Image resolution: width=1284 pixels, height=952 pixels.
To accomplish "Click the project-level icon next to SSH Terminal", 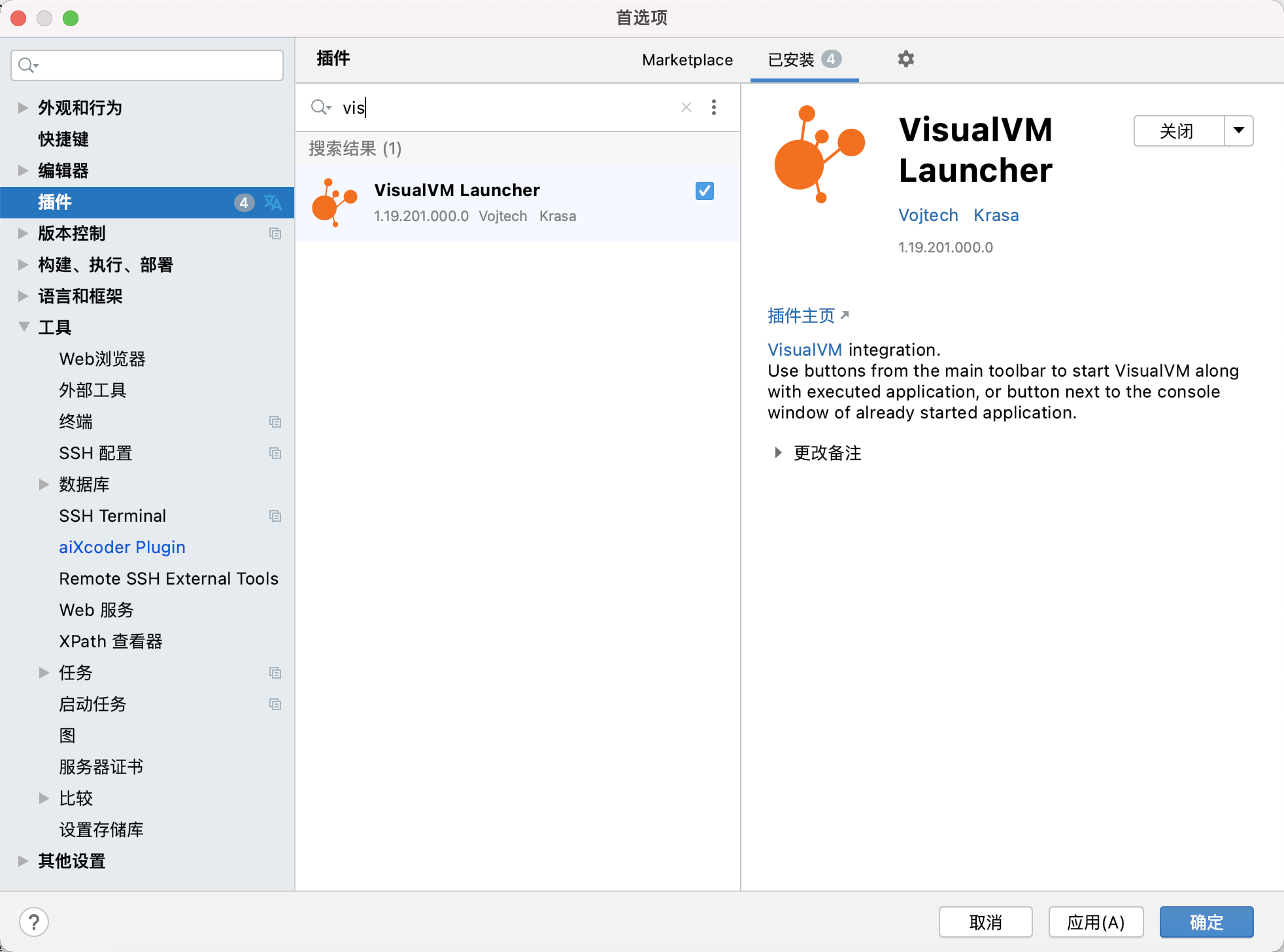I will [275, 516].
